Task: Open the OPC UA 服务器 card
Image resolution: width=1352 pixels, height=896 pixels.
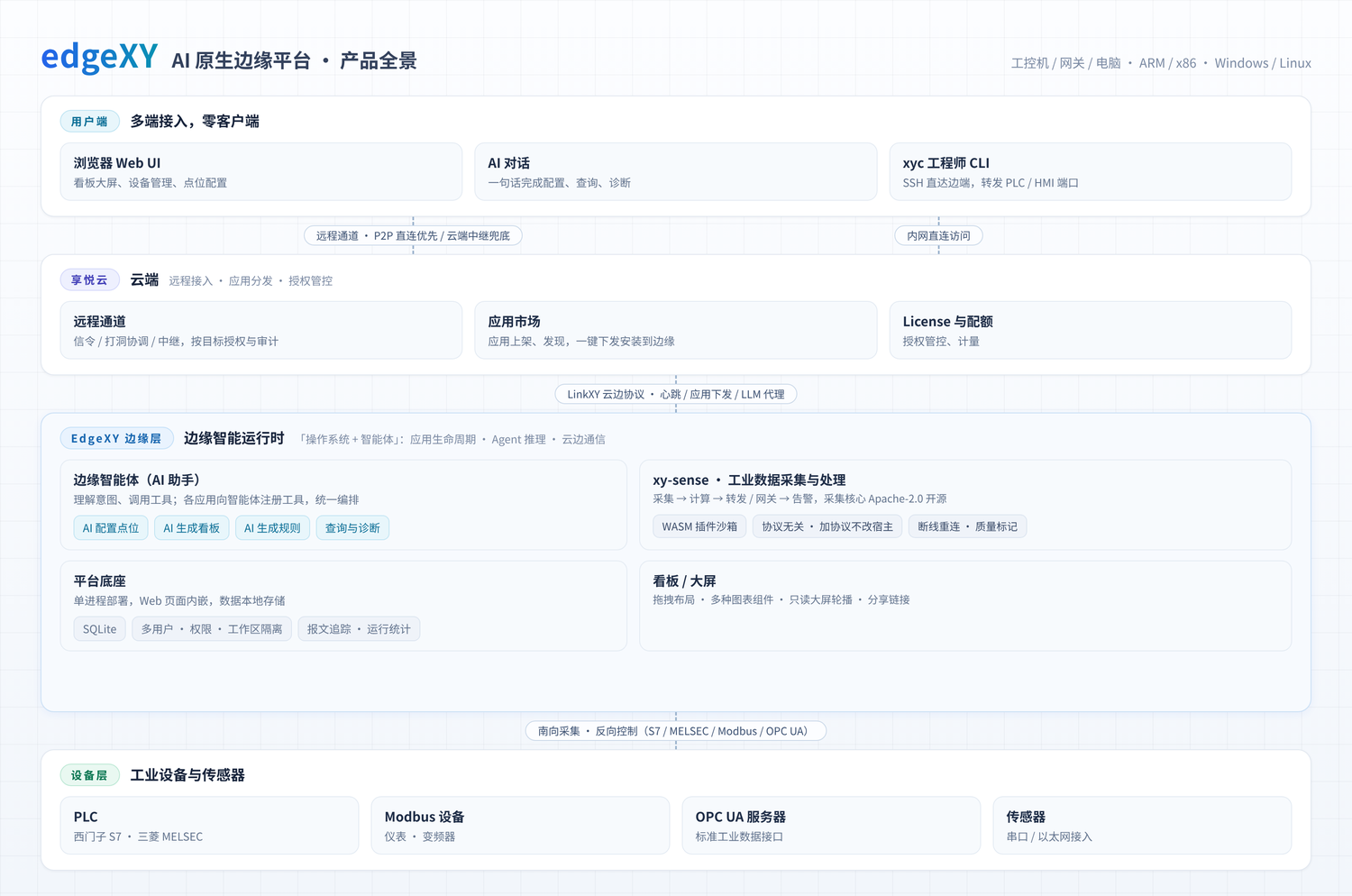Action: click(831, 825)
